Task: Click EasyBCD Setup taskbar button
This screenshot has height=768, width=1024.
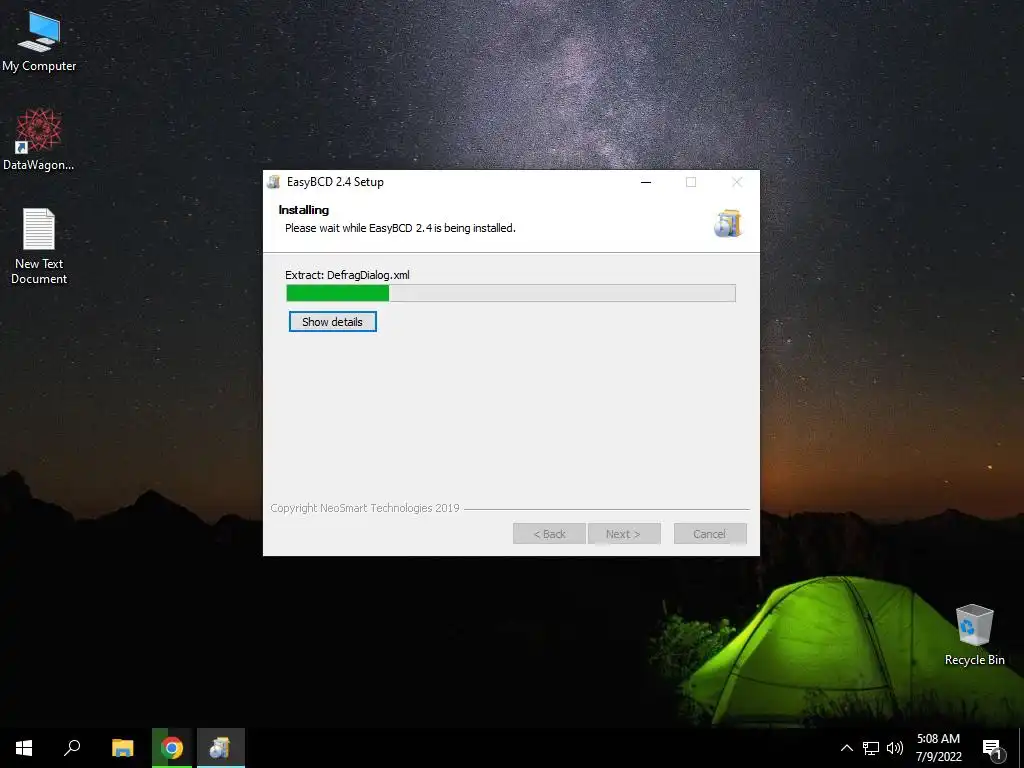Action: pos(221,748)
